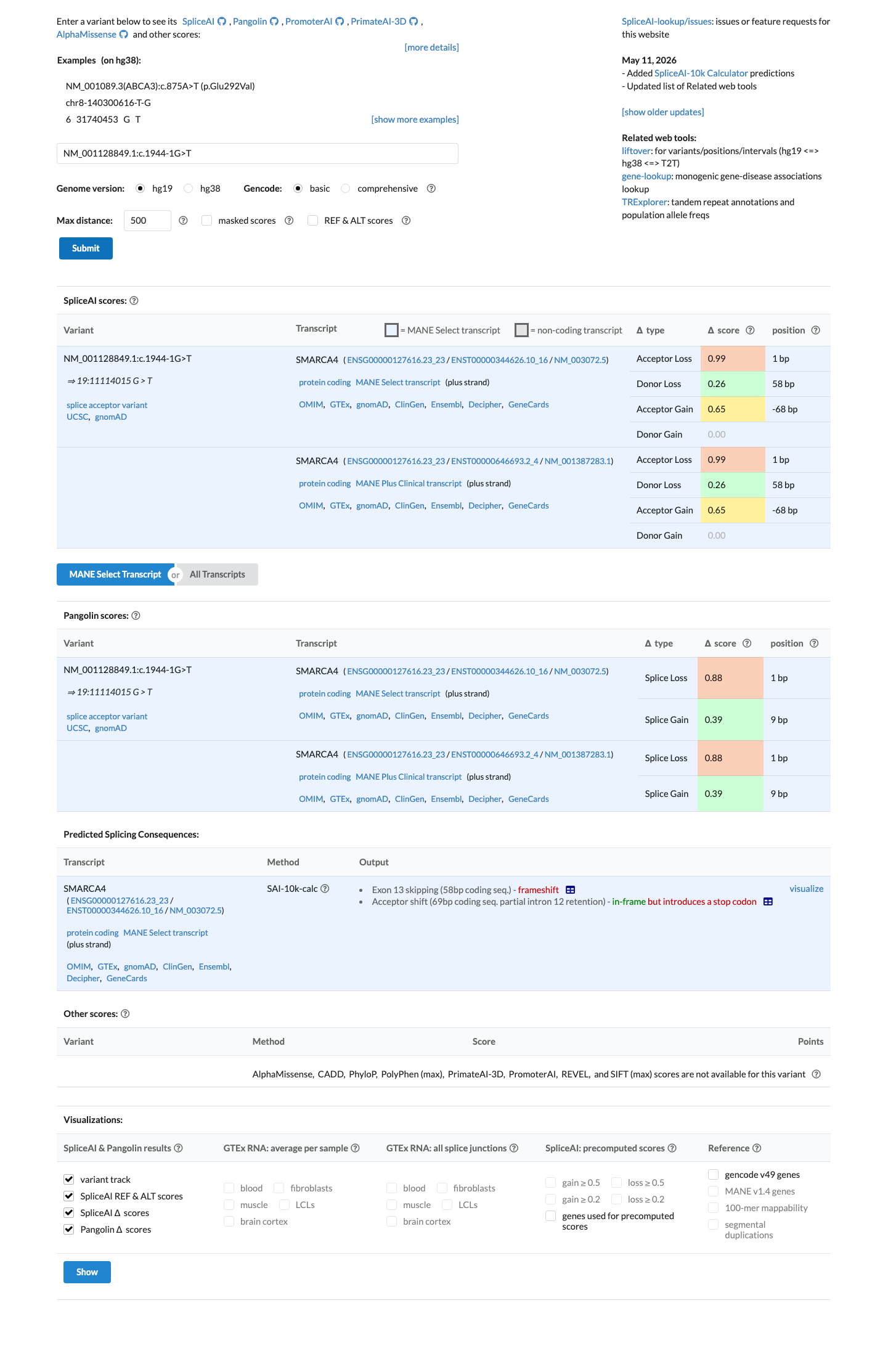
Task: Open help icon for GTEx RNA average per sample
Action: coord(356,1148)
